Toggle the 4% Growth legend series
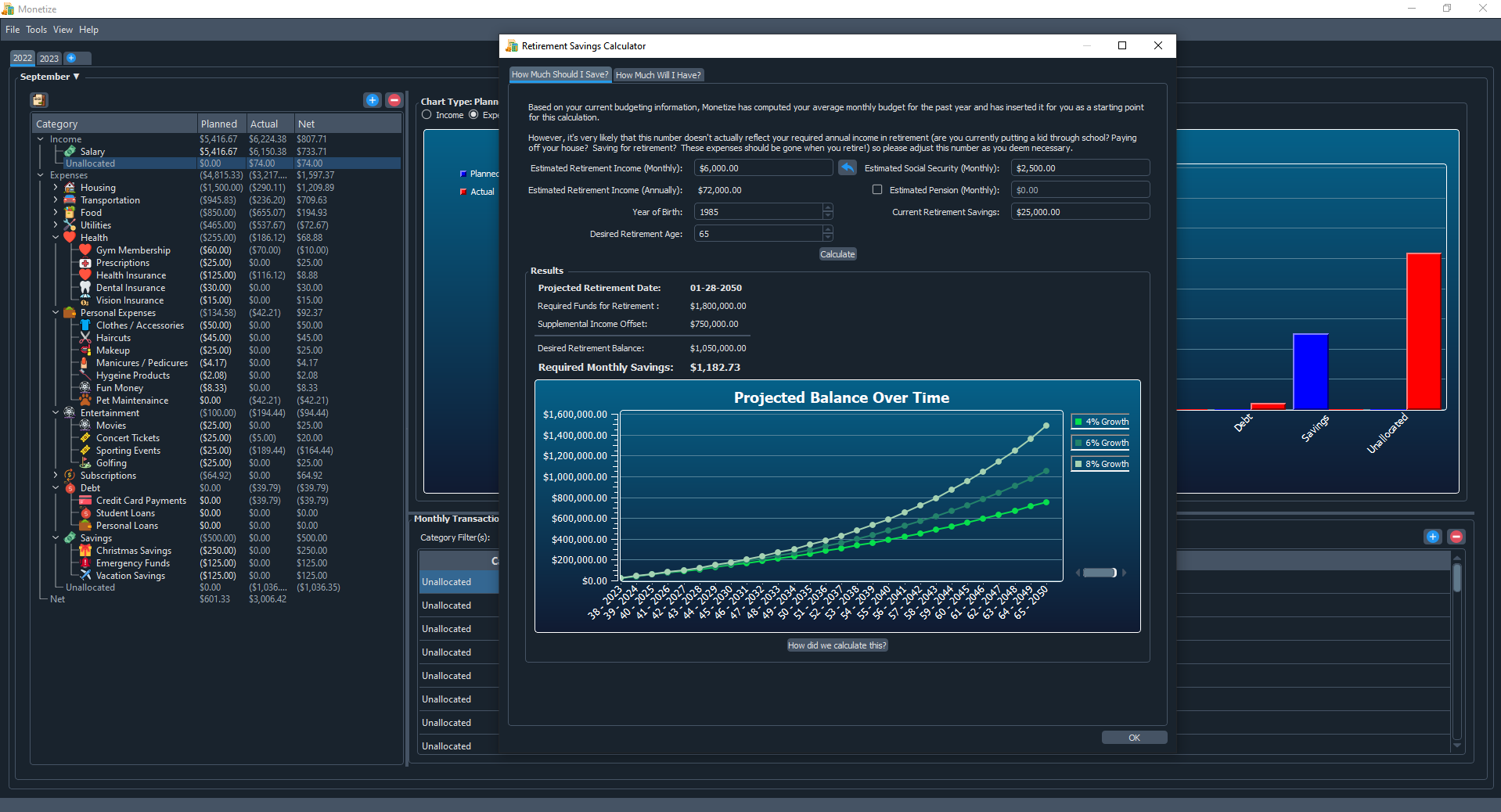 click(x=1100, y=422)
